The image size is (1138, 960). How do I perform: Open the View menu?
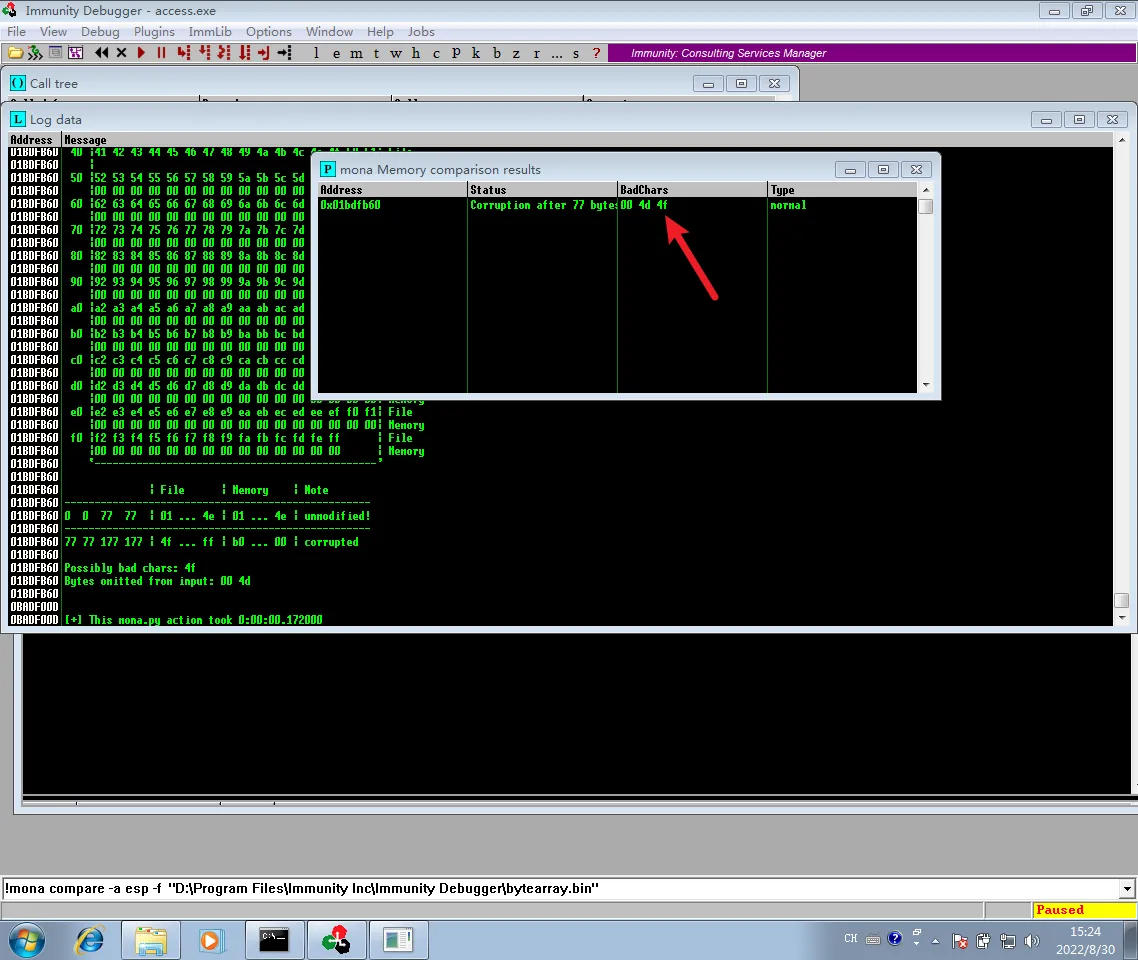point(53,31)
